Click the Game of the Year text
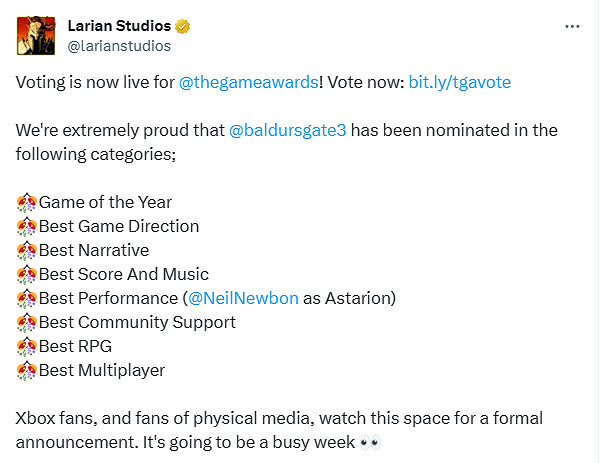The image size is (600, 463). [x=105, y=203]
